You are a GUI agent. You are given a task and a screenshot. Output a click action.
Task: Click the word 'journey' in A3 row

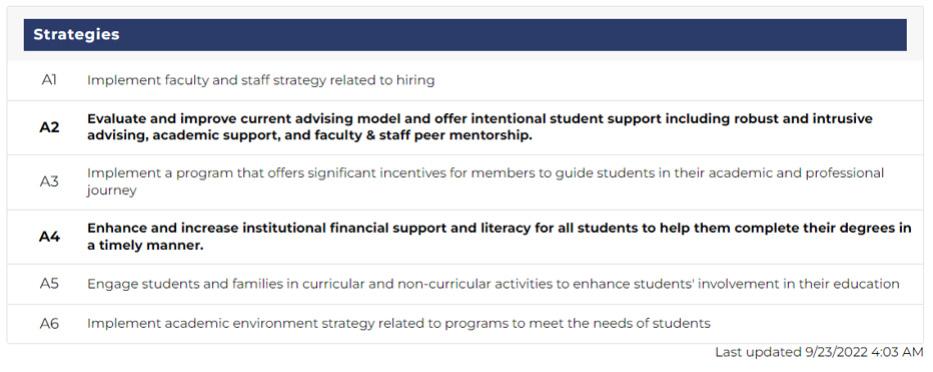[112, 190]
